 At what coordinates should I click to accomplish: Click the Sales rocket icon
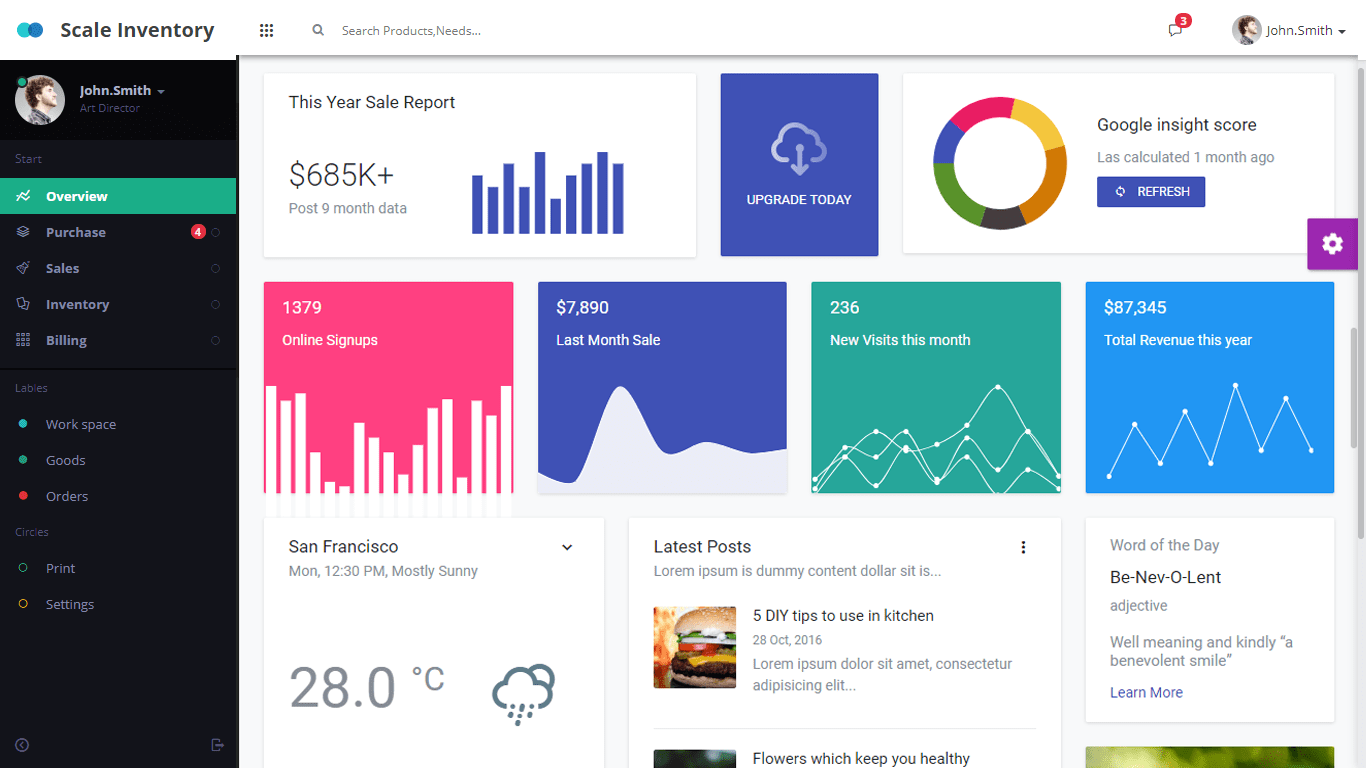(x=23, y=268)
